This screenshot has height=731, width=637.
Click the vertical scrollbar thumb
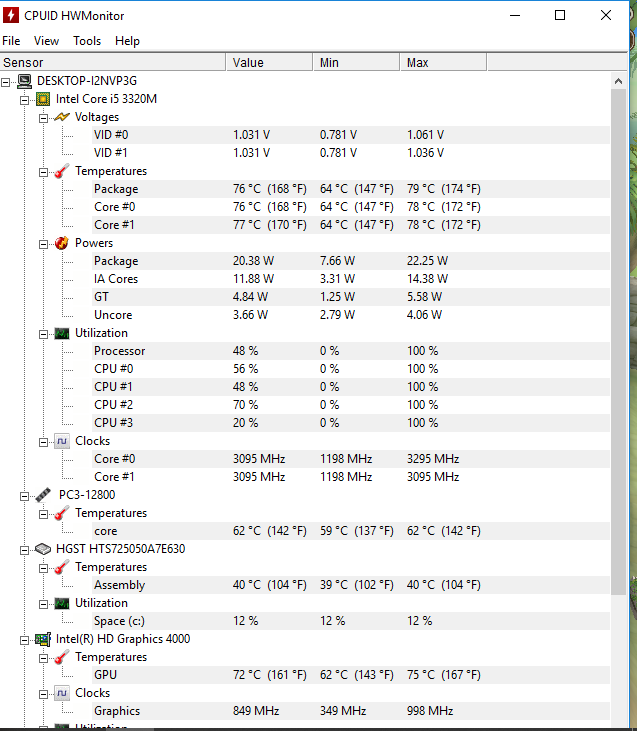click(618, 342)
